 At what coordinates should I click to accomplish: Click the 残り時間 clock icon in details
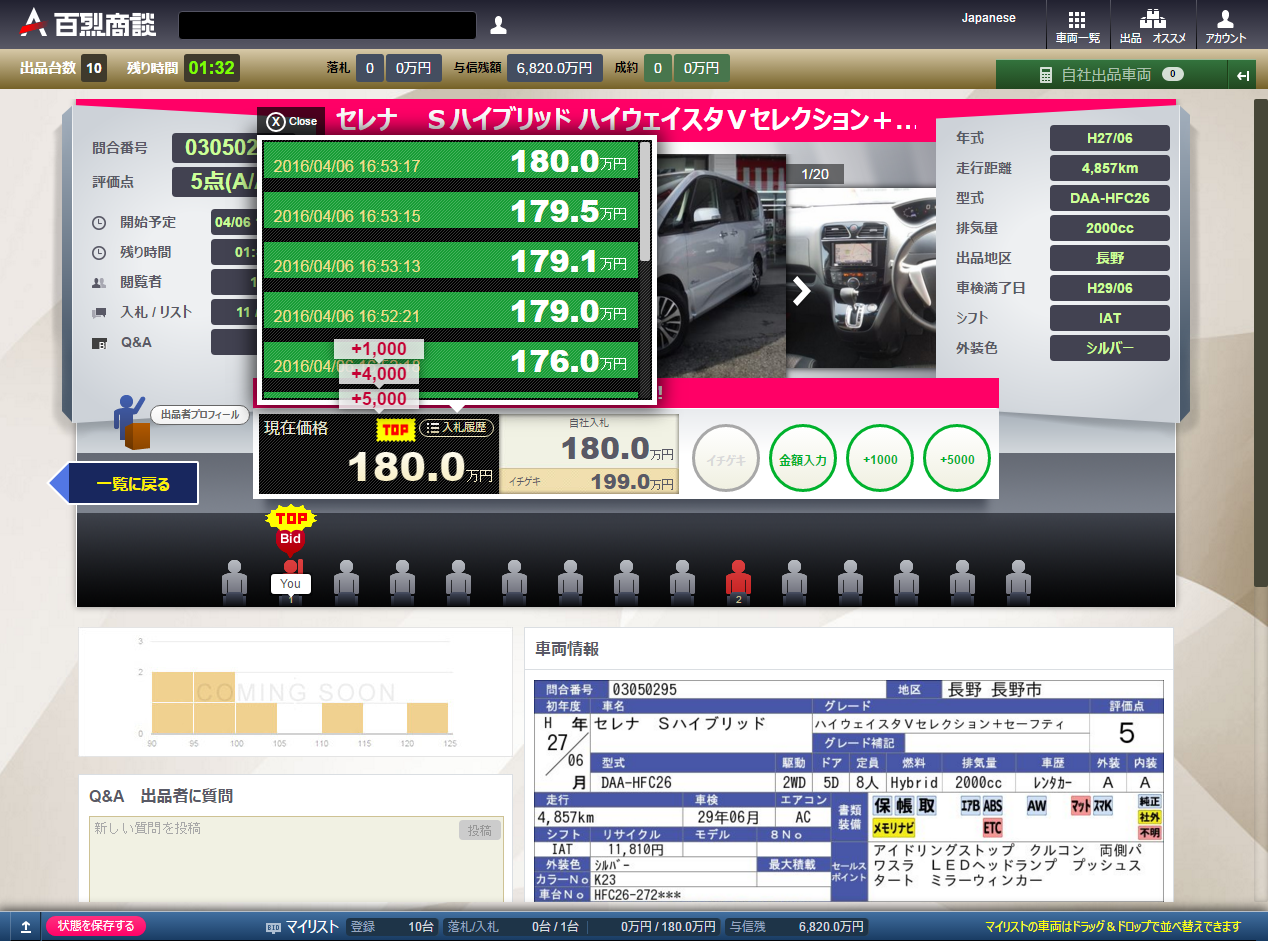[x=98, y=253]
